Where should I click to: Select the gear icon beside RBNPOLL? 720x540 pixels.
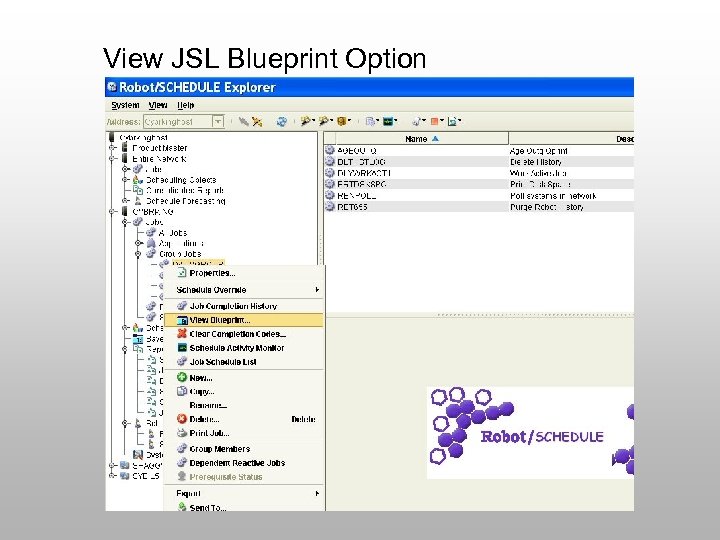point(330,195)
